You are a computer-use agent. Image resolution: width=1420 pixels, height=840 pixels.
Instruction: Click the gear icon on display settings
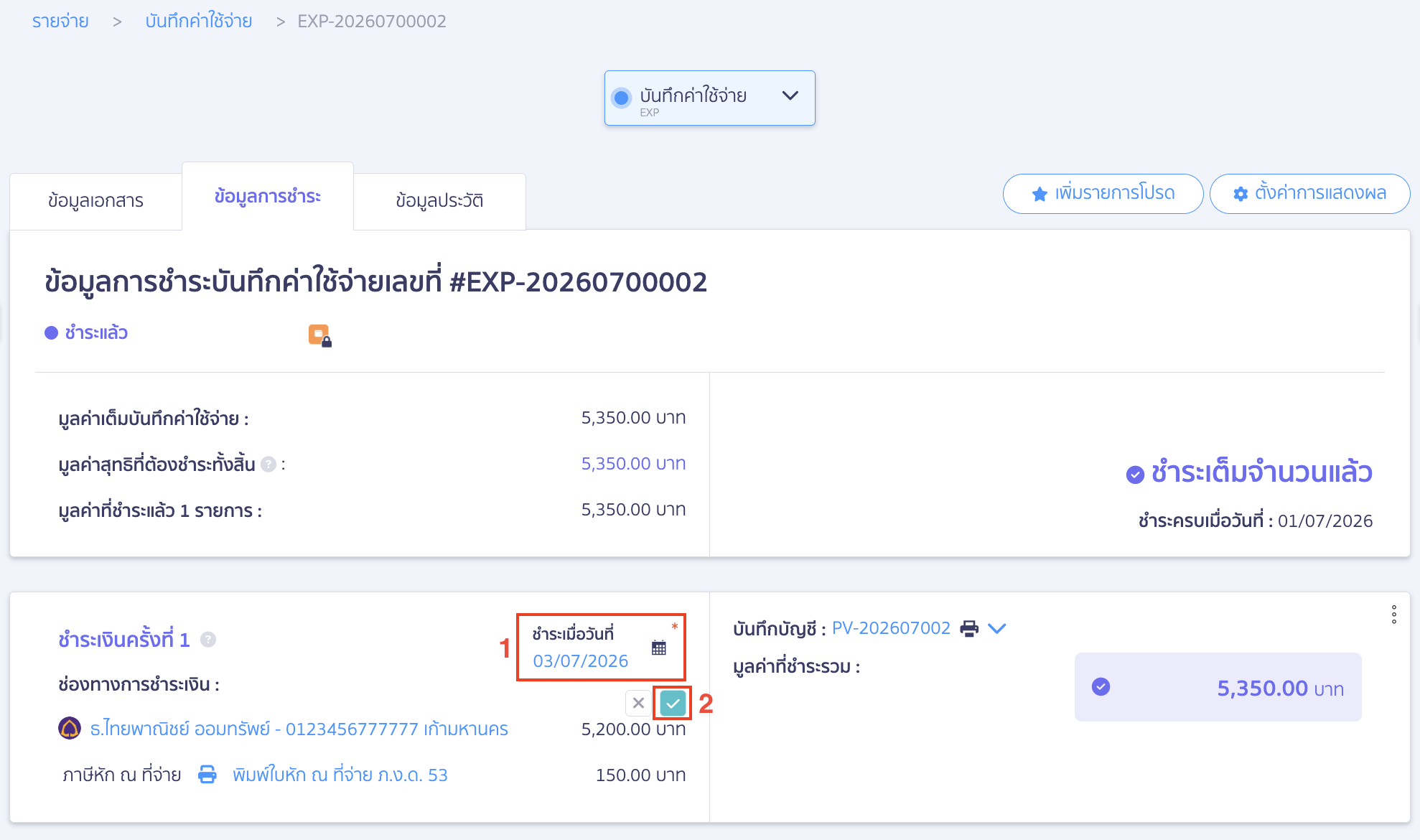coord(1241,194)
